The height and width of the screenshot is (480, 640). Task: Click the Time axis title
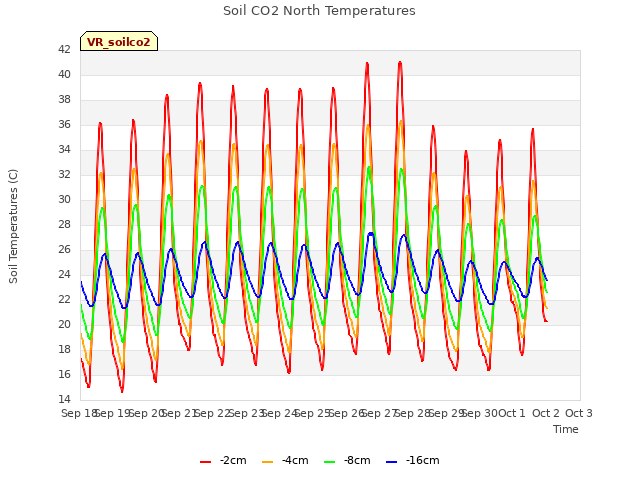point(566,429)
